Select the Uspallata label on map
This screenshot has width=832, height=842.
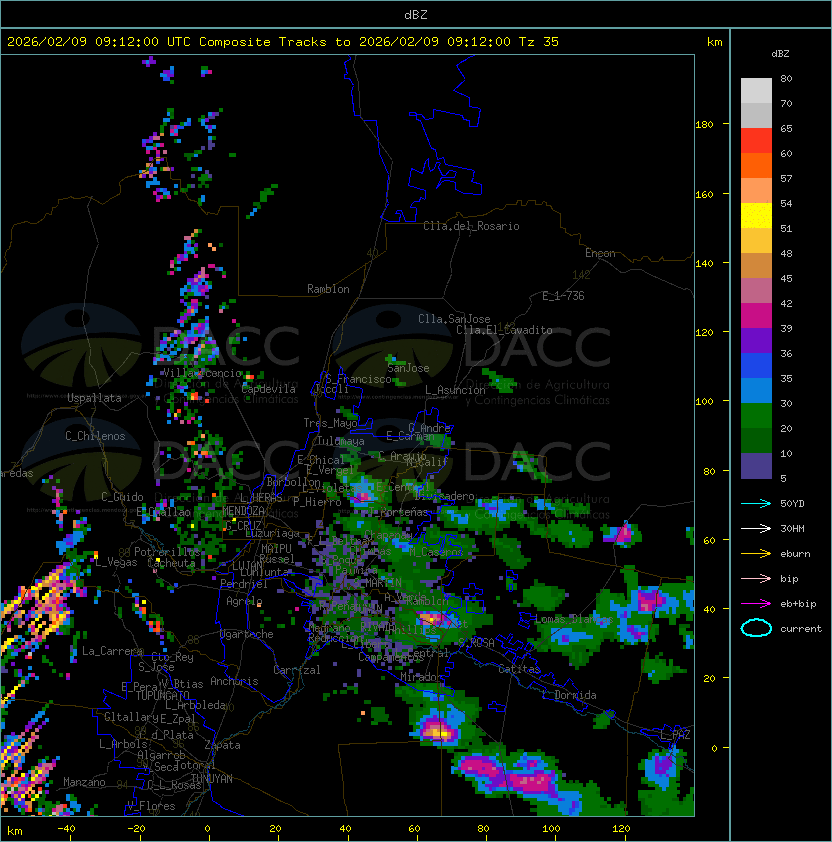coord(94,398)
